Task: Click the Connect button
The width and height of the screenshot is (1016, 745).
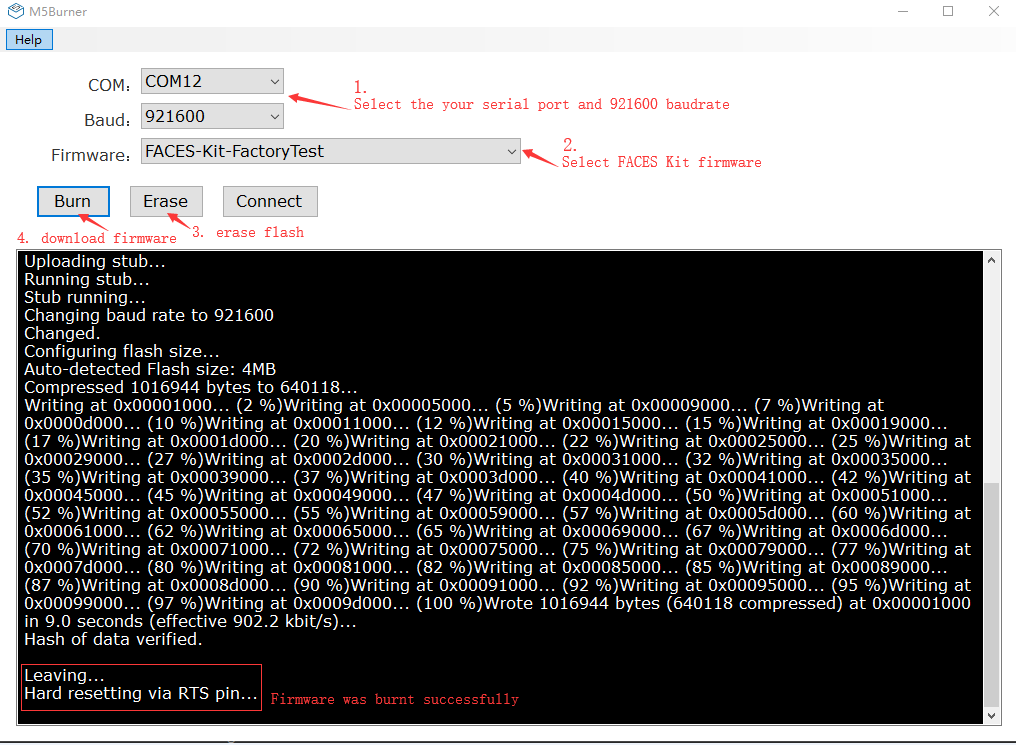Action: [x=270, y=201]
